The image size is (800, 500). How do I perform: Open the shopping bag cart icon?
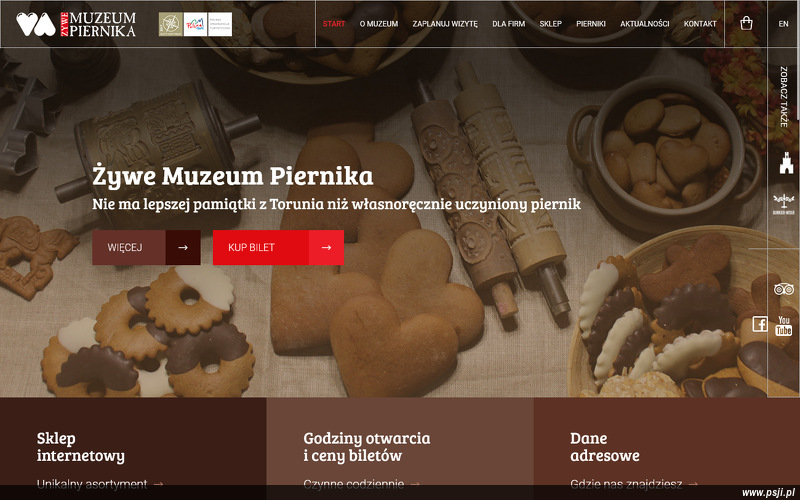click(746, 23)
